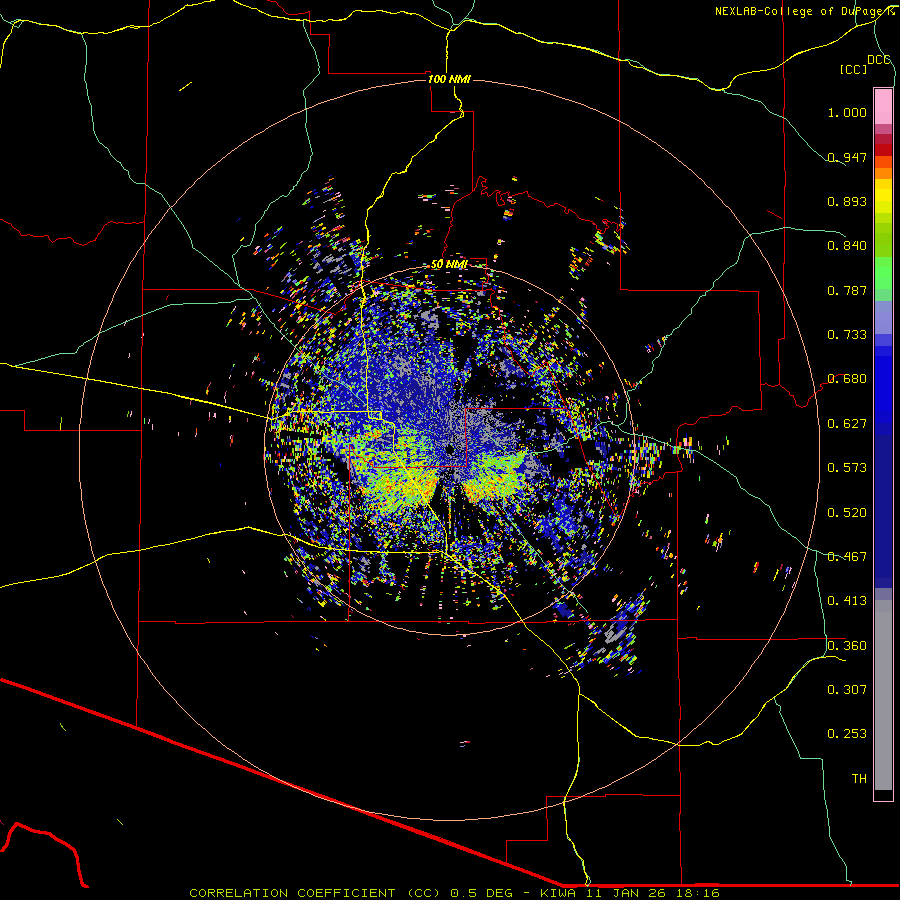The height and width of the screenshot is (900, 900).
Task: Click the 0.787 legend value
Action: click(847, 290)
